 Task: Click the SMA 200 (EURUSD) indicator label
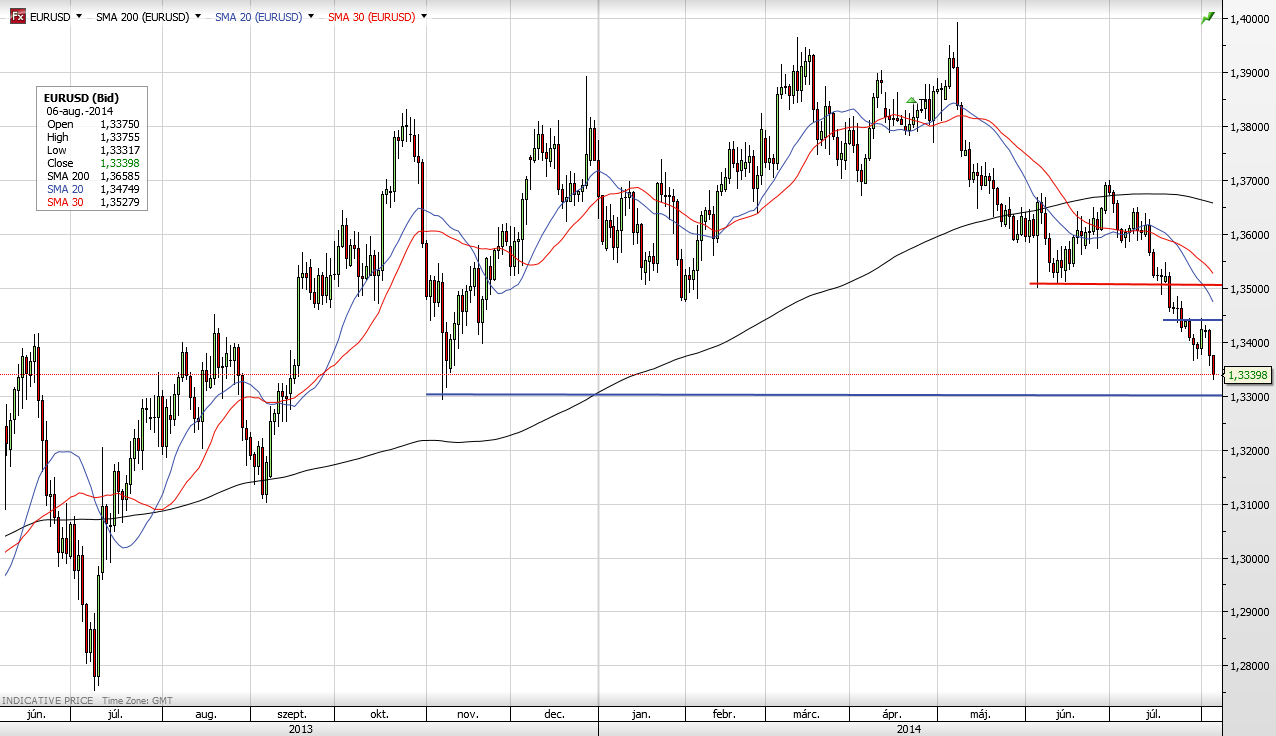point(142,17)
